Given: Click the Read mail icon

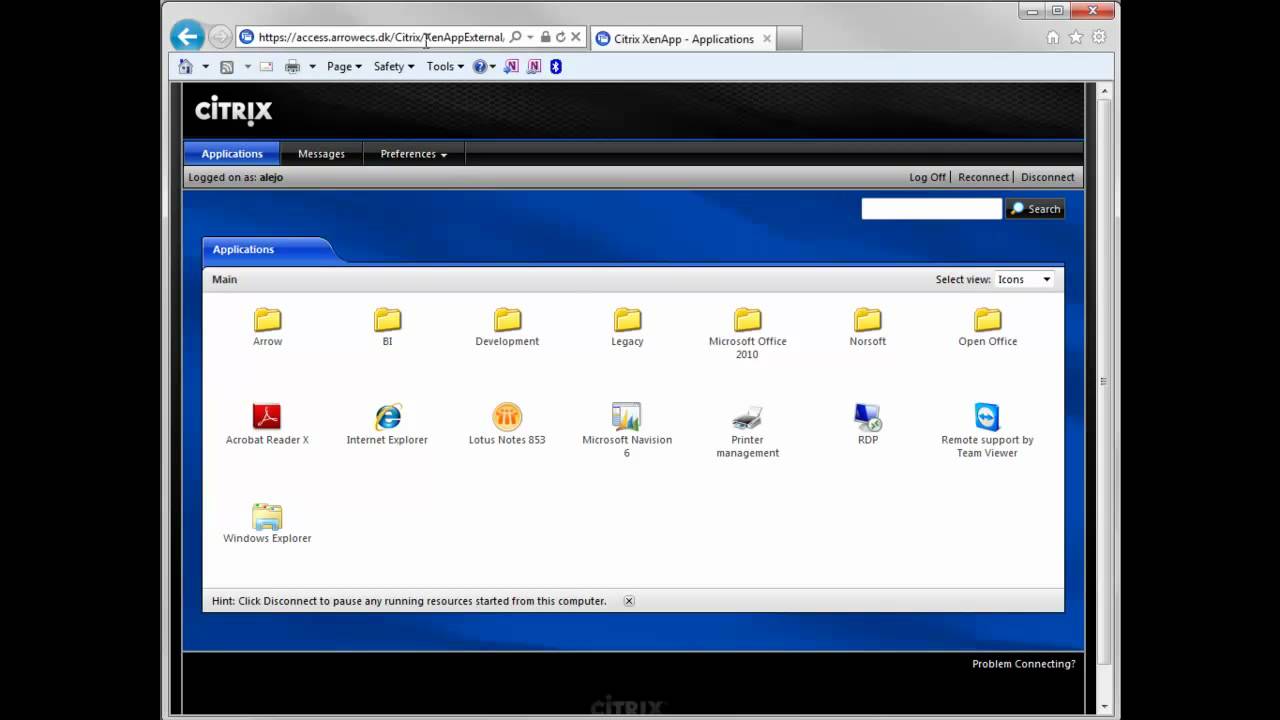Looking at the screenshot, I should [266, 67].
